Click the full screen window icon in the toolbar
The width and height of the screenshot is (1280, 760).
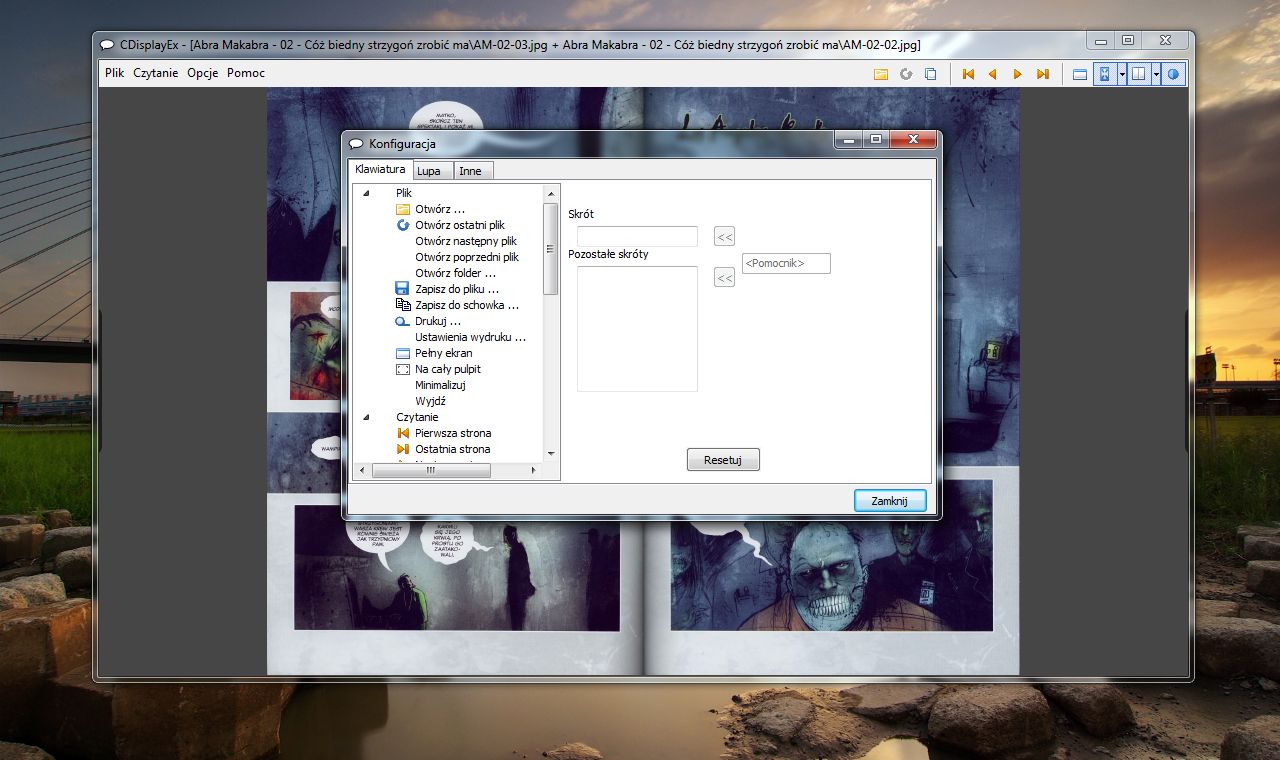pyautogui.click(x=1080, y=74)
